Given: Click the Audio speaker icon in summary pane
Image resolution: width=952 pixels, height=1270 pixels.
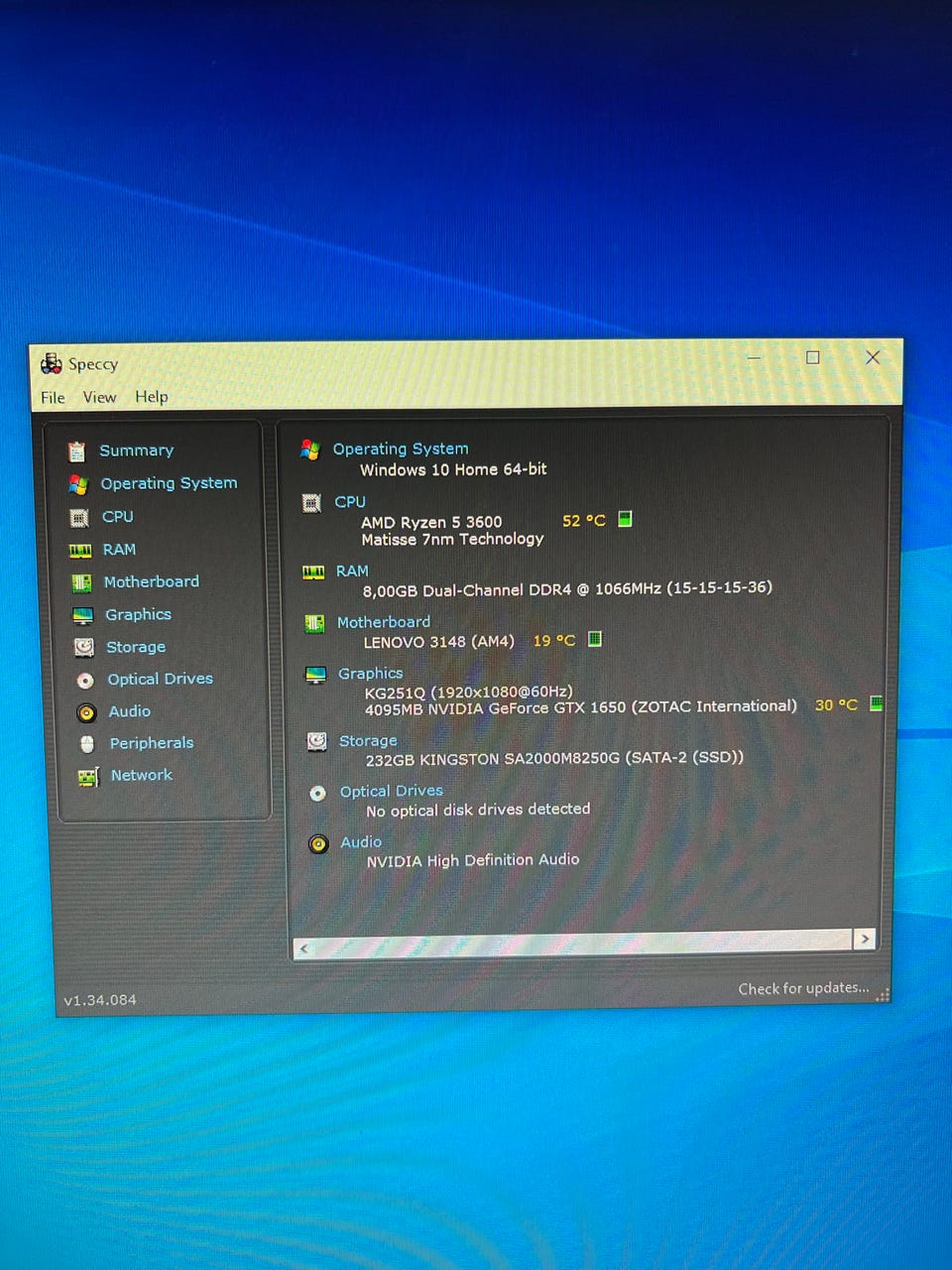Looking at the screenshot, I should (x=318, y=844).
